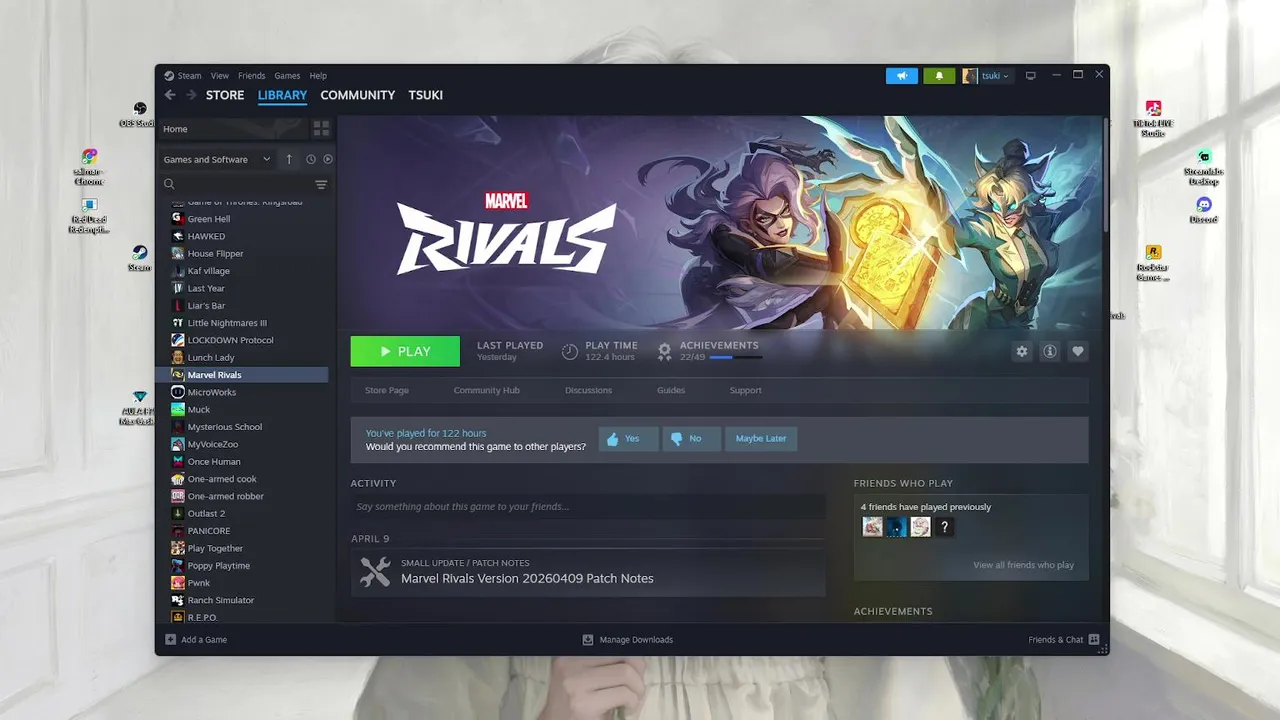Launch Marvel Rivals with the Play button

[405, 352]
